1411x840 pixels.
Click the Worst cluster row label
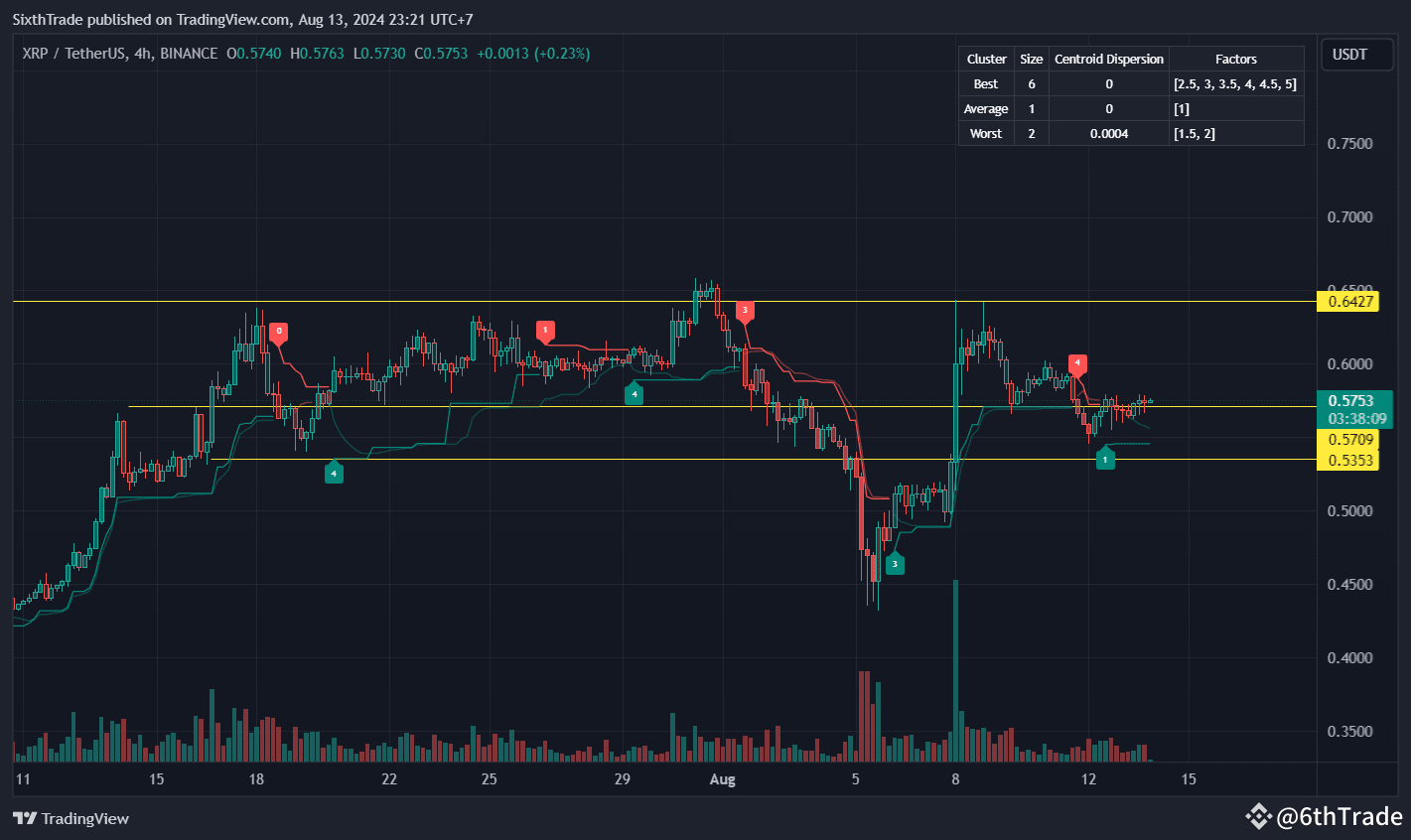pos(986,134)
